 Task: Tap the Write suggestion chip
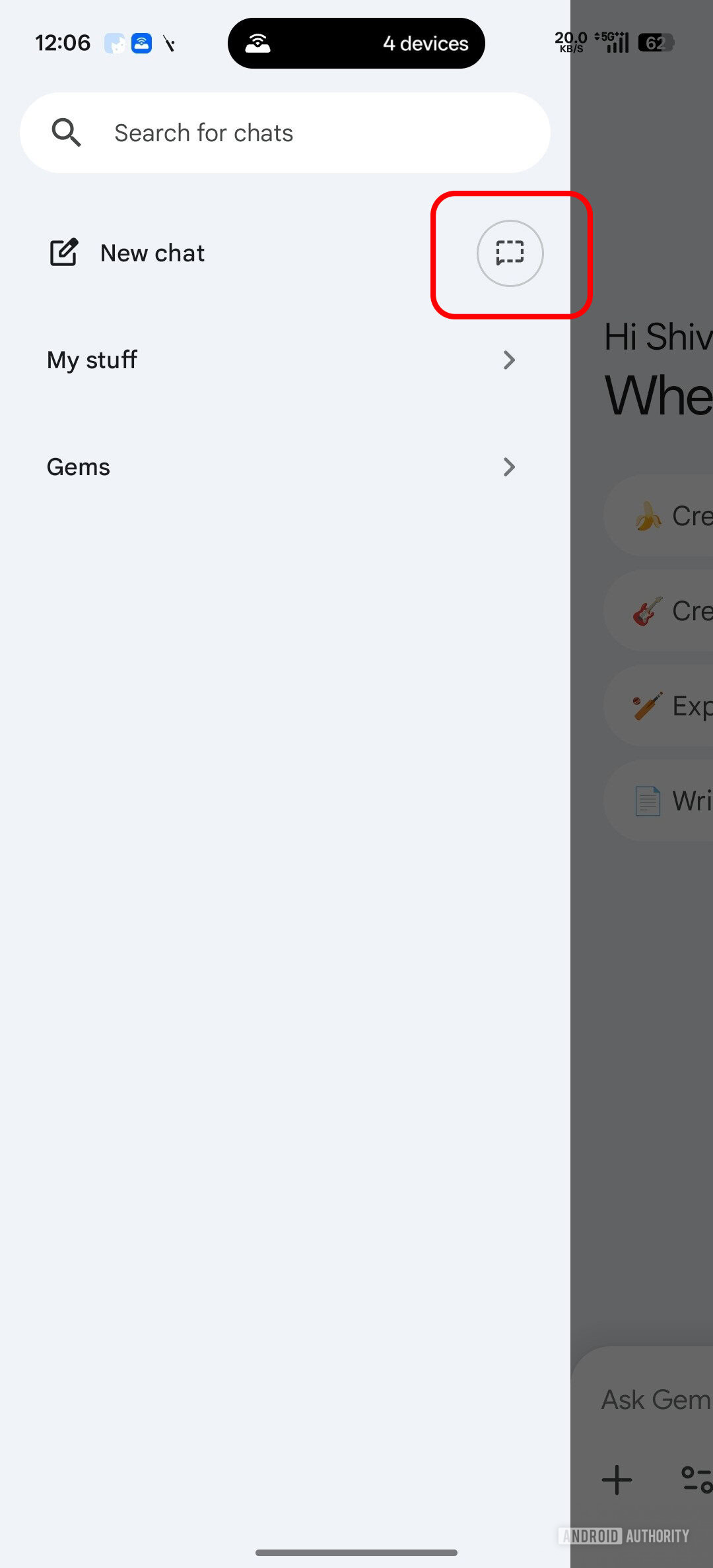click(673, 800)
